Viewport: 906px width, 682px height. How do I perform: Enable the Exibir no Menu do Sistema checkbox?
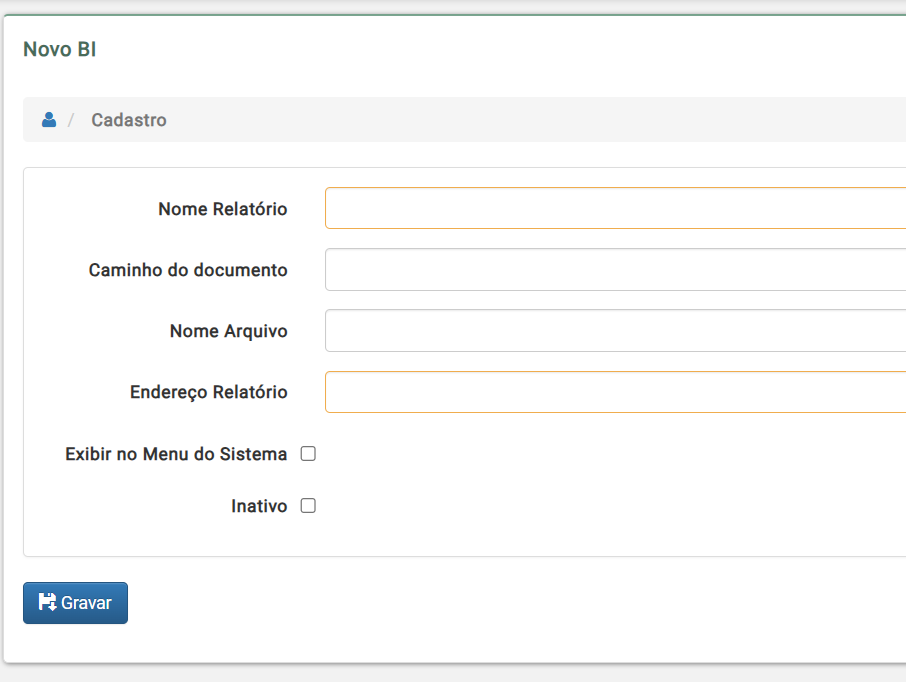[308, 454]
